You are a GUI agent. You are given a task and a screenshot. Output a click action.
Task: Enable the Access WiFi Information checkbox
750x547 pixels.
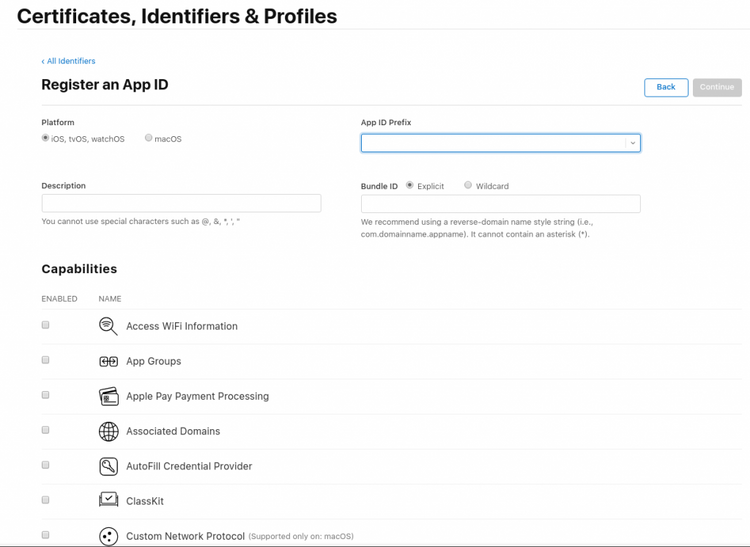[x=45, y=325]
